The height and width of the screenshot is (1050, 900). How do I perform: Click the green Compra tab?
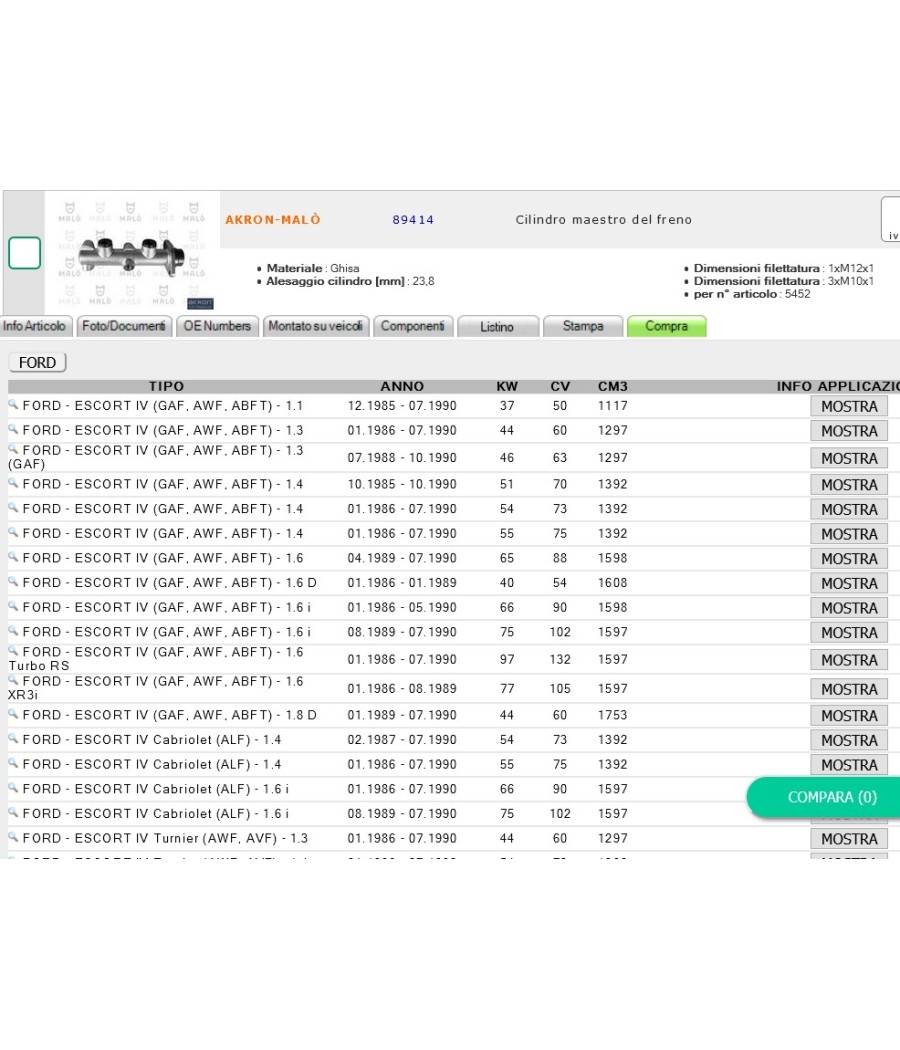coord(666,326)
